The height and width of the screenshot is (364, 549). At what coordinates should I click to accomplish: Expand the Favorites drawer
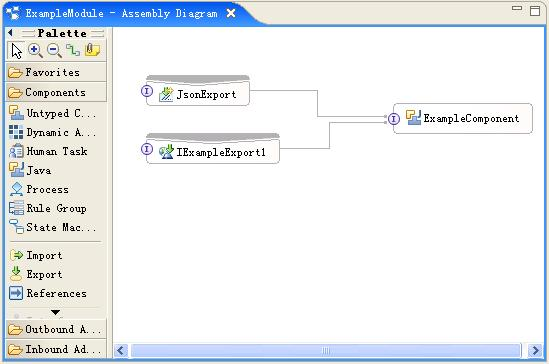coord(56,72)
